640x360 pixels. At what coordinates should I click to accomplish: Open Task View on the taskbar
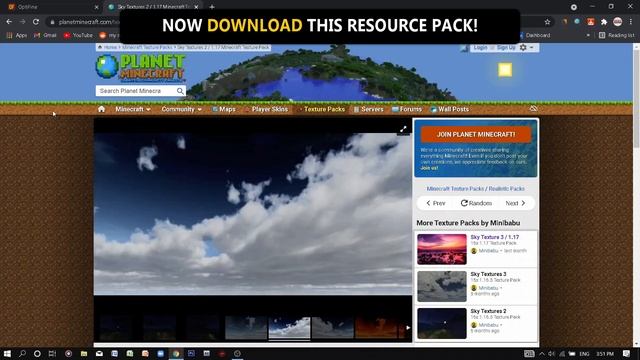(x=52, y=353)
